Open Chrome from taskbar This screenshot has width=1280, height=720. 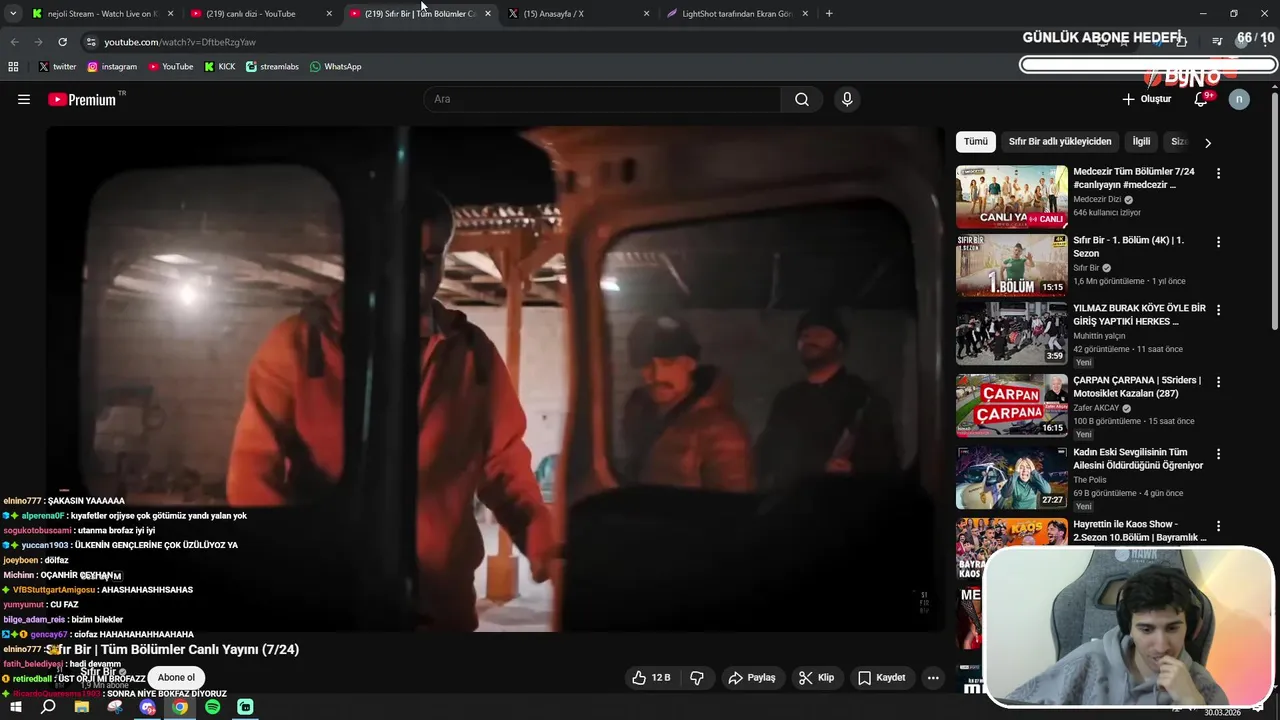pos(180,707)
